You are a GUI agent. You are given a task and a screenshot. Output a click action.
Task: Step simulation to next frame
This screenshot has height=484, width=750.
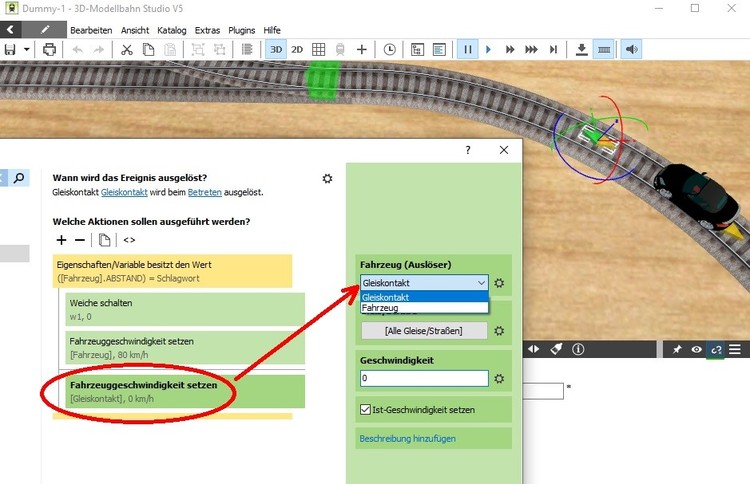[x=553, y=49]
